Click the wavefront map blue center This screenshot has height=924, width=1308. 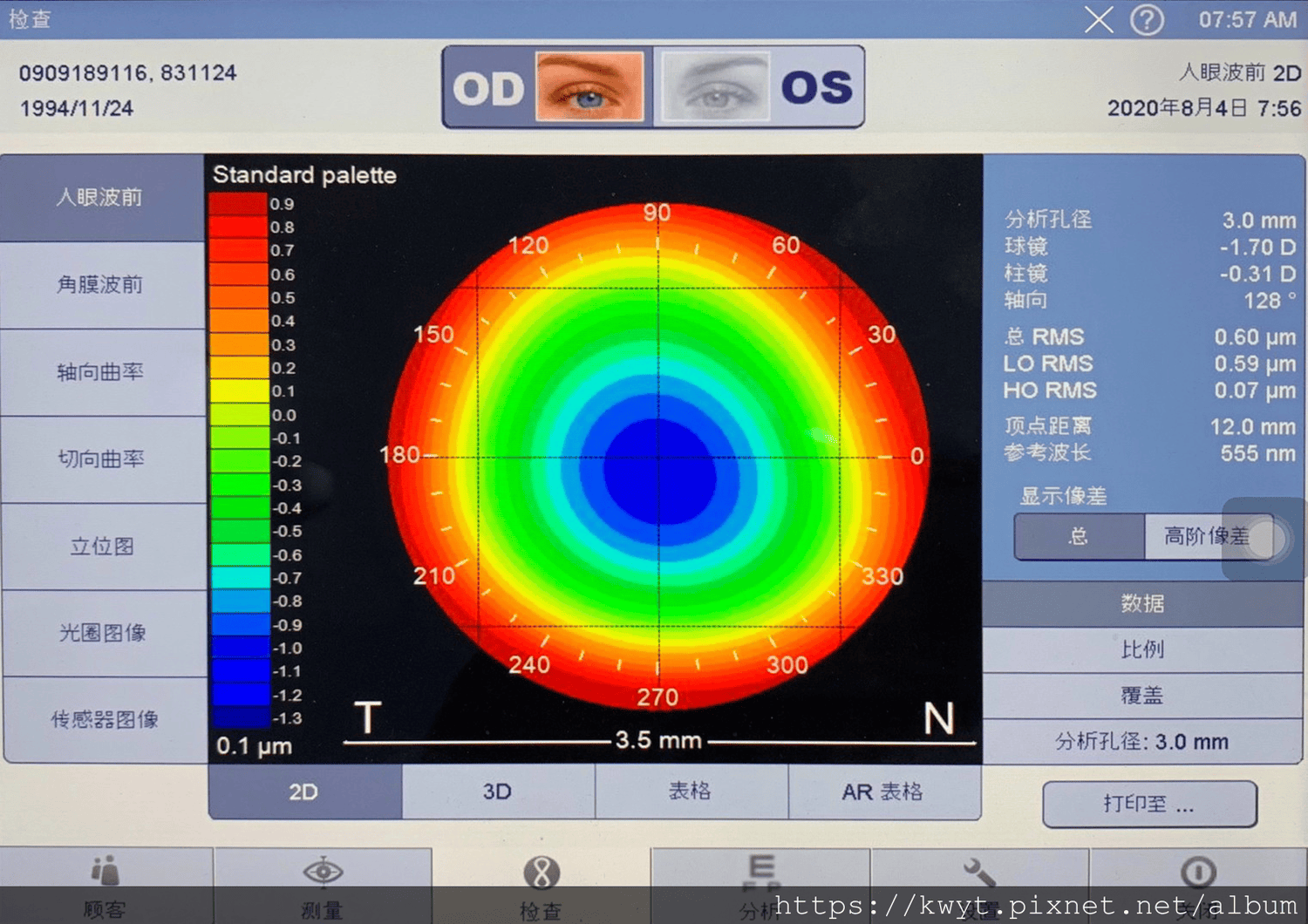[x=659, y=472]
